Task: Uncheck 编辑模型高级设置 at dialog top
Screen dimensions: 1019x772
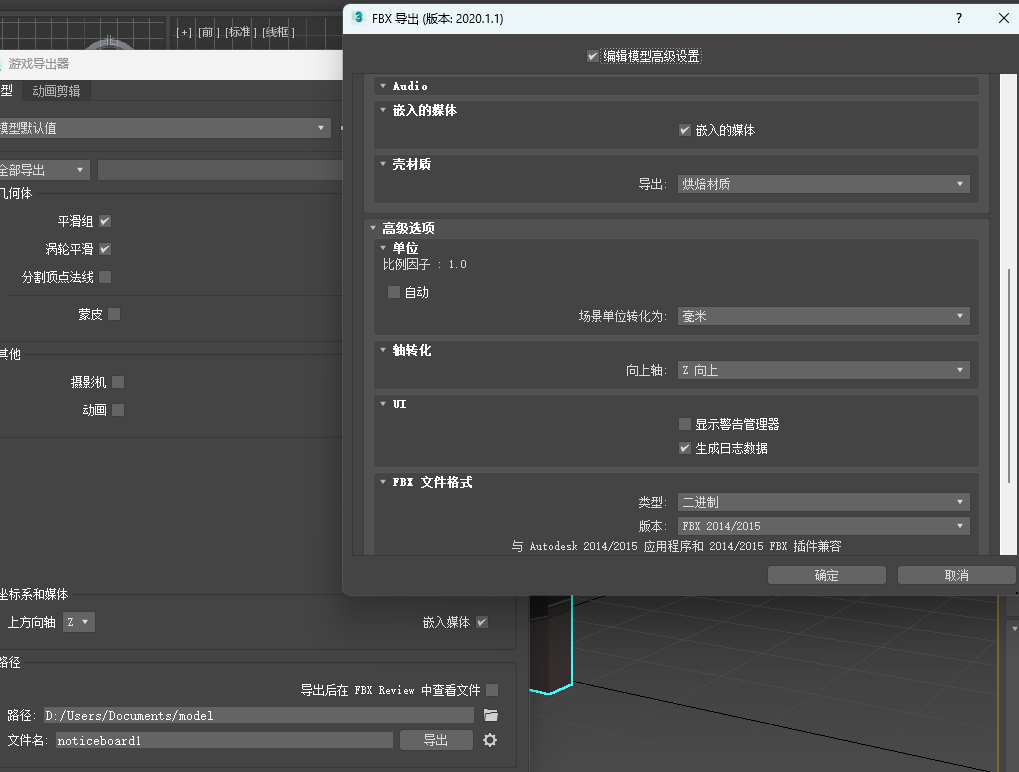Action: click(593, 55)
